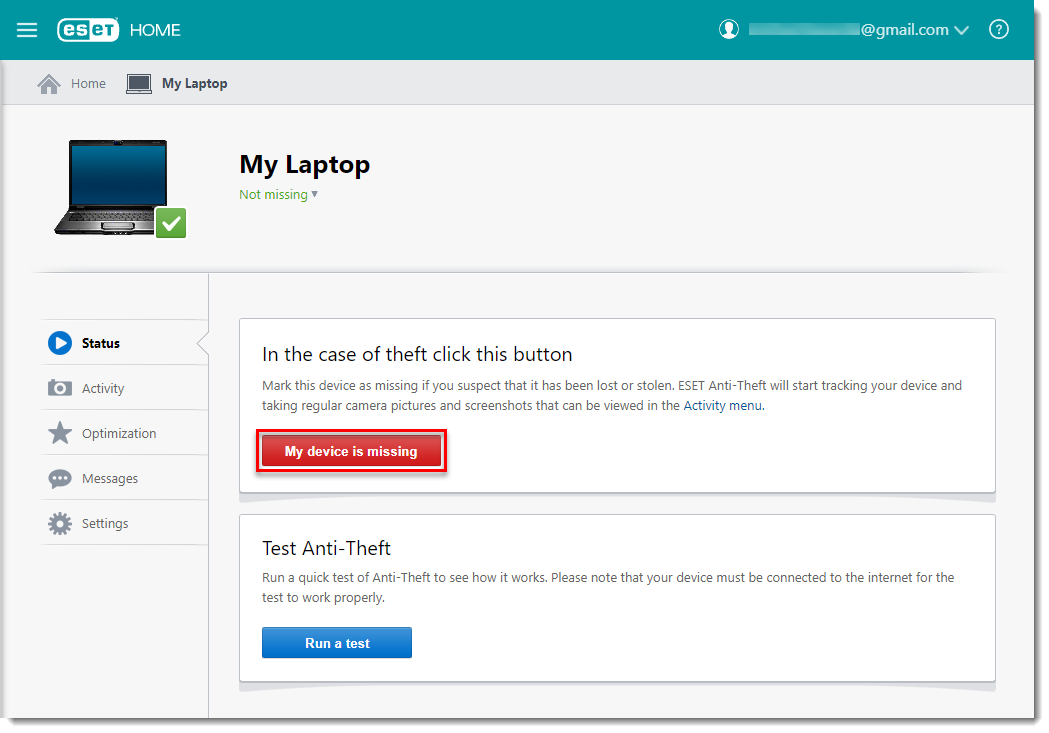The image size is (1049, 733).
Task: Click the Status play icon
Action: (x=60, y=343)
